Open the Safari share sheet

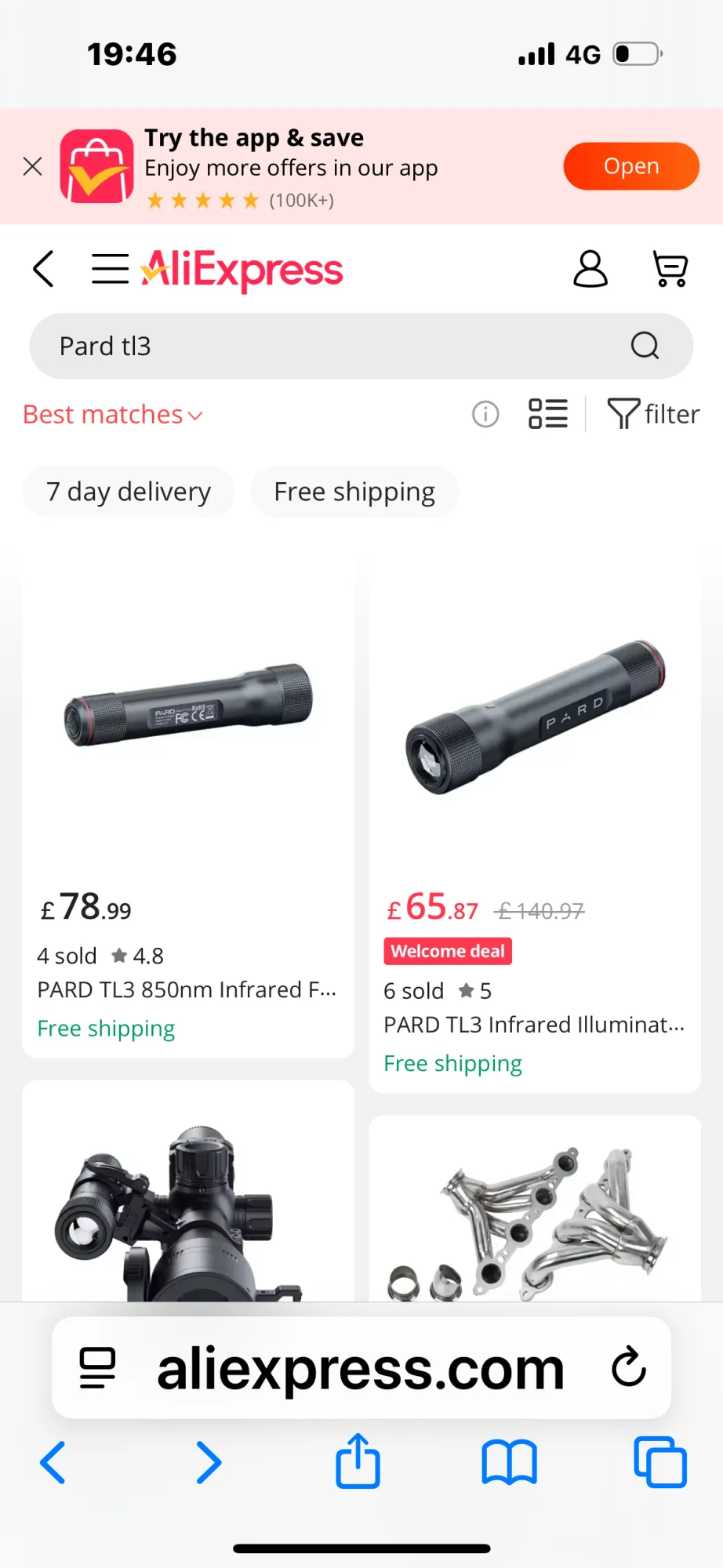coord(358,1461)
